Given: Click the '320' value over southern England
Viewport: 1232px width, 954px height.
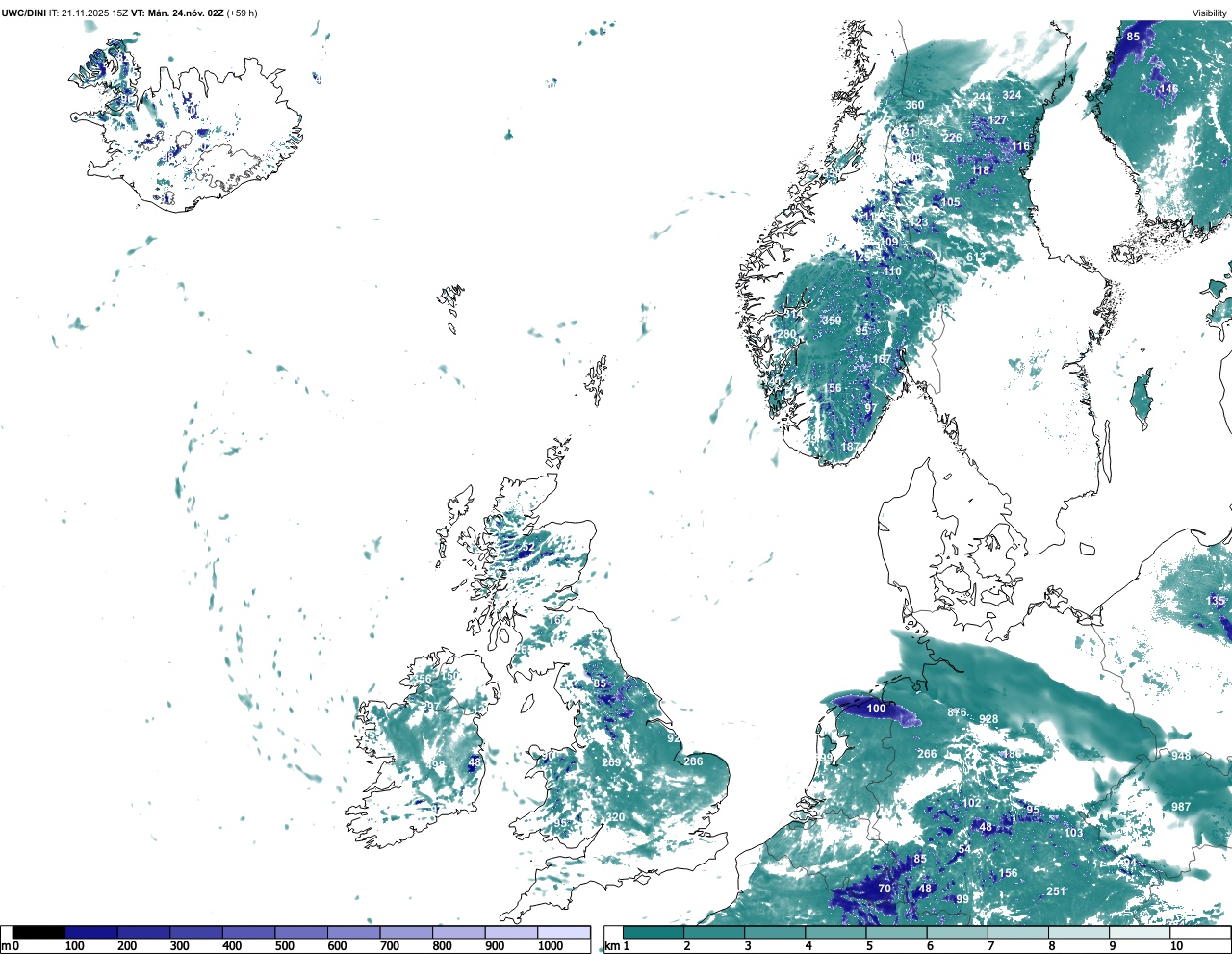Looking at the screenshot, I should click(616, 817).
